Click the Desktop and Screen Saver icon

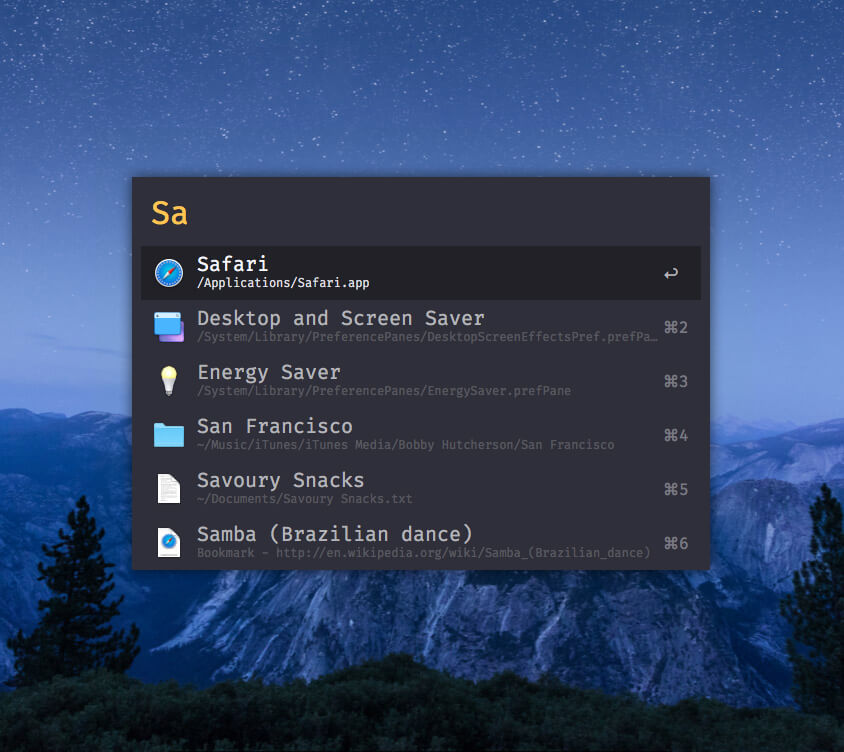169,327
